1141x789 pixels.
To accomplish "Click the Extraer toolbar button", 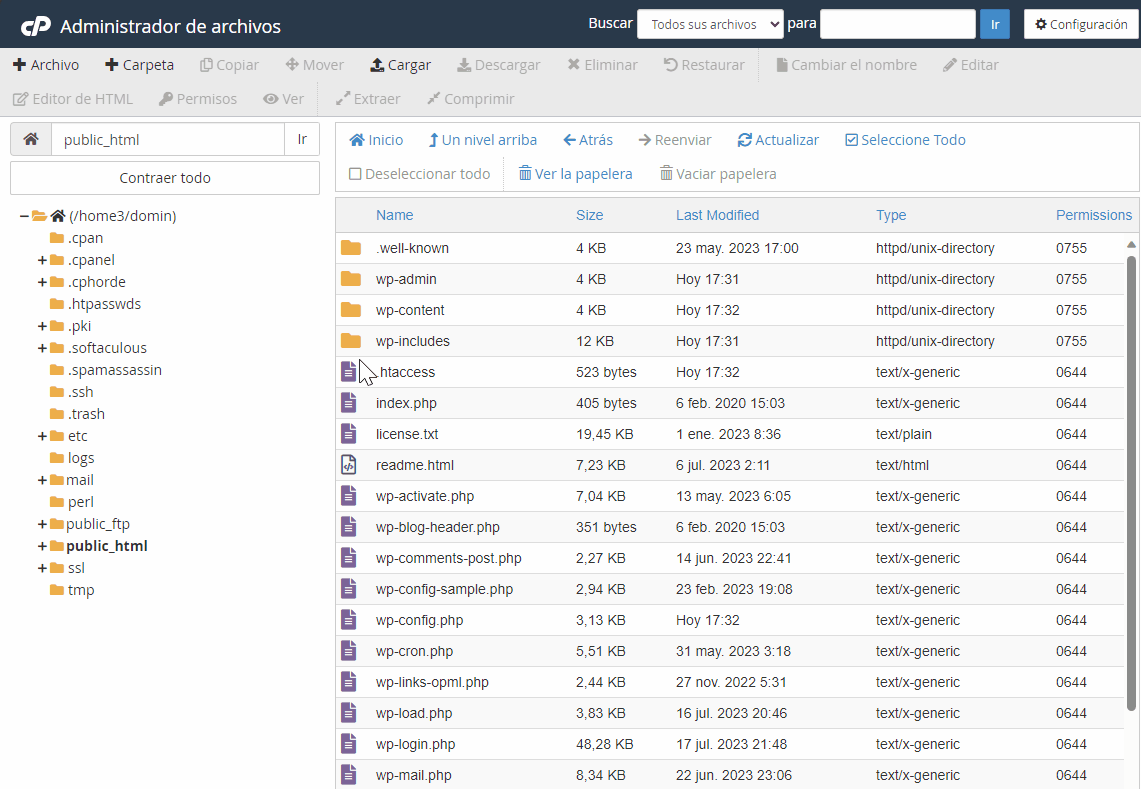I will (x=367, y=99).
